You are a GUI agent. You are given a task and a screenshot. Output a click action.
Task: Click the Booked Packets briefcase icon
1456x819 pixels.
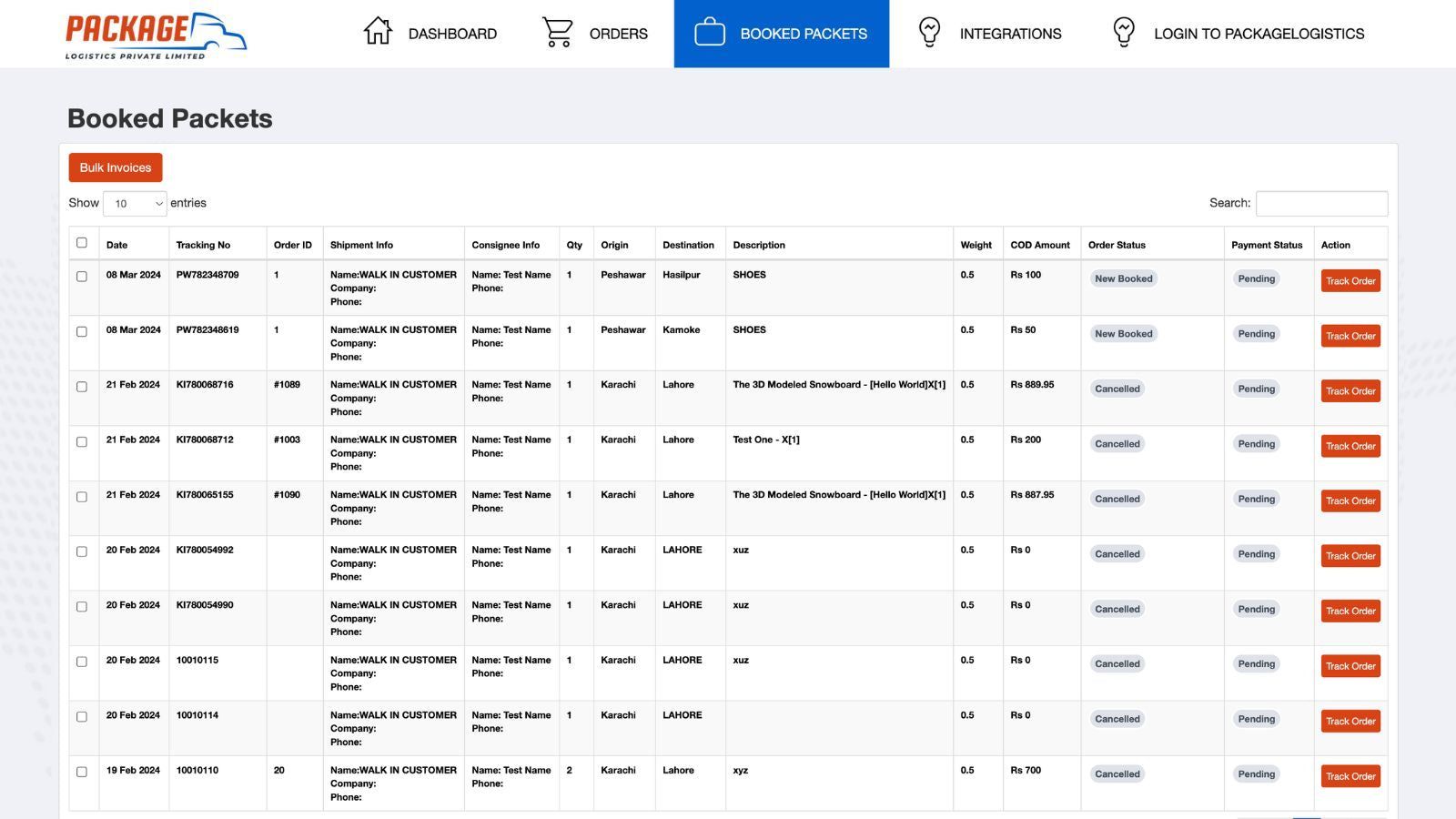(x=709, y=33)
